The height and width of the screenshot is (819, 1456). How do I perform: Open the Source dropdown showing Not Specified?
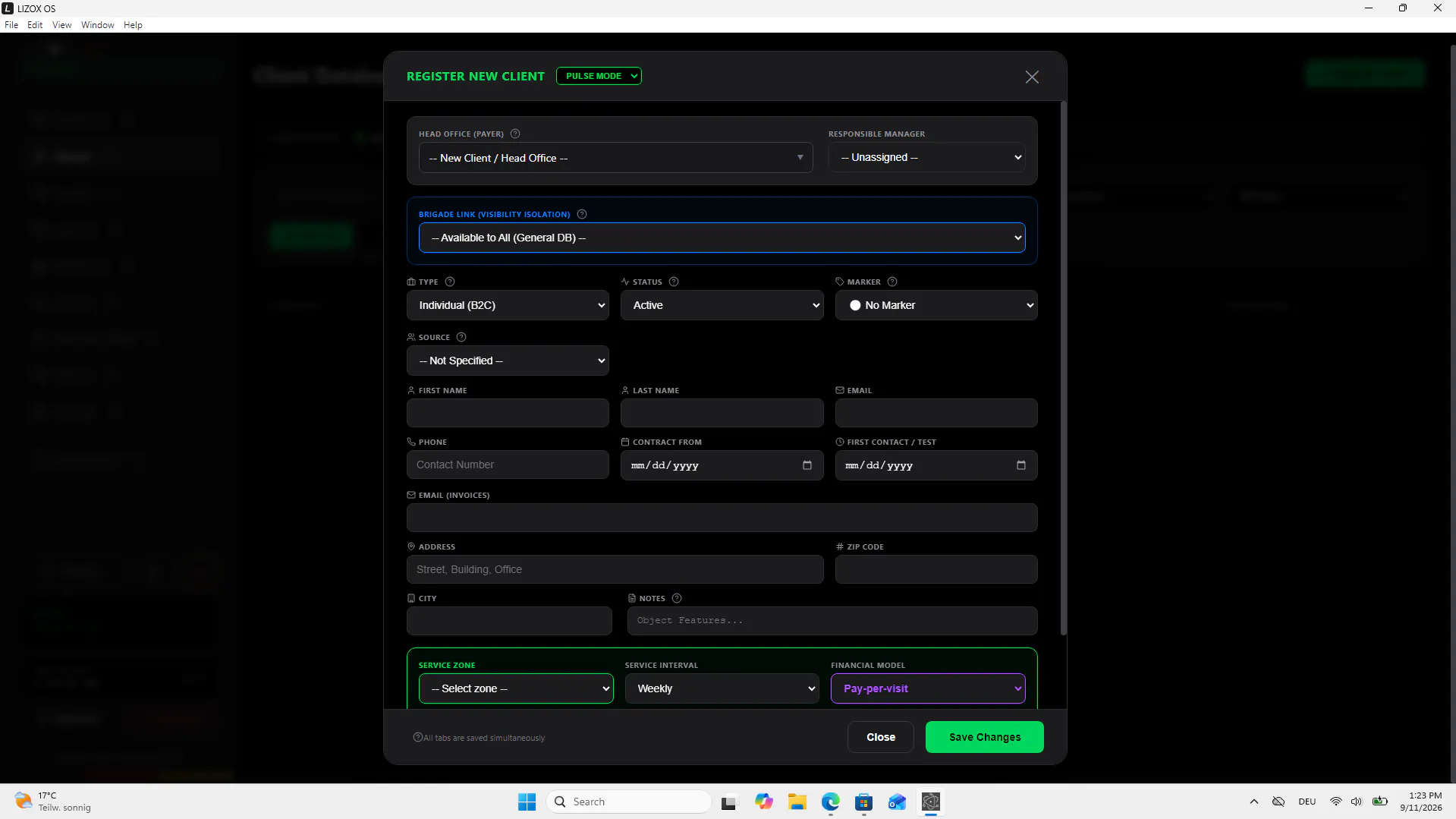pyautogui.click(x=508, y=361)
